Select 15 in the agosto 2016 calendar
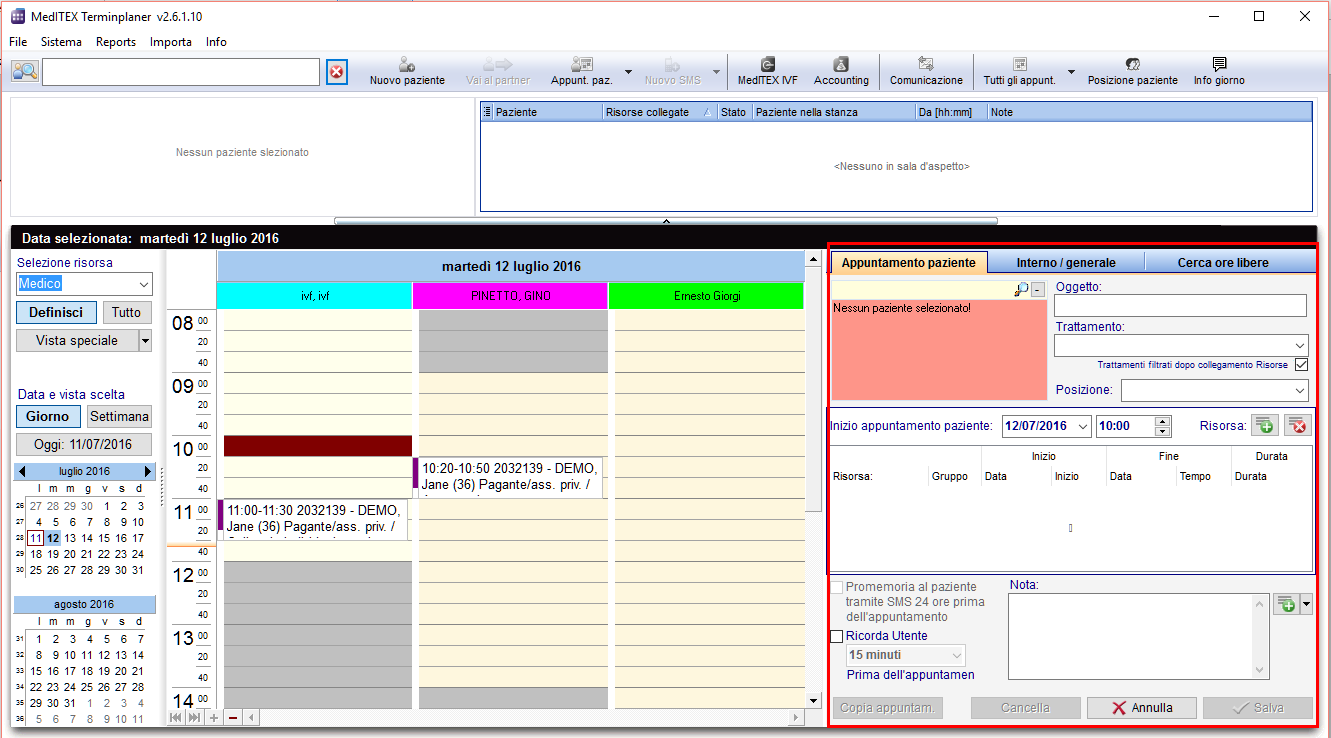This screenshot has width=1331, height=738. coord(37,671)
